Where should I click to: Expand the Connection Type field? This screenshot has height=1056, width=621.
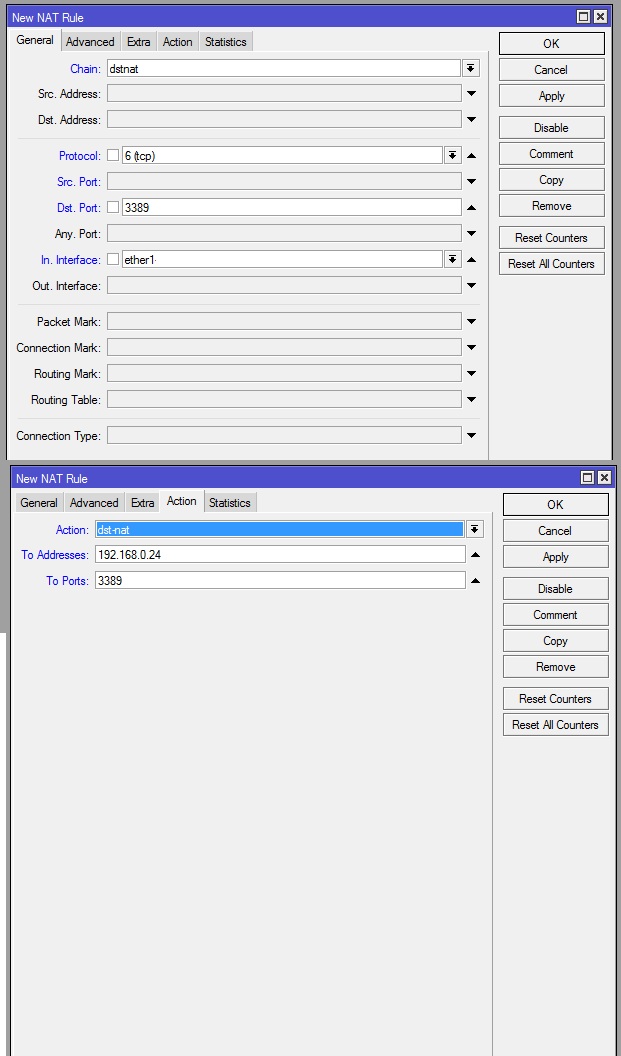pos(471,436)
